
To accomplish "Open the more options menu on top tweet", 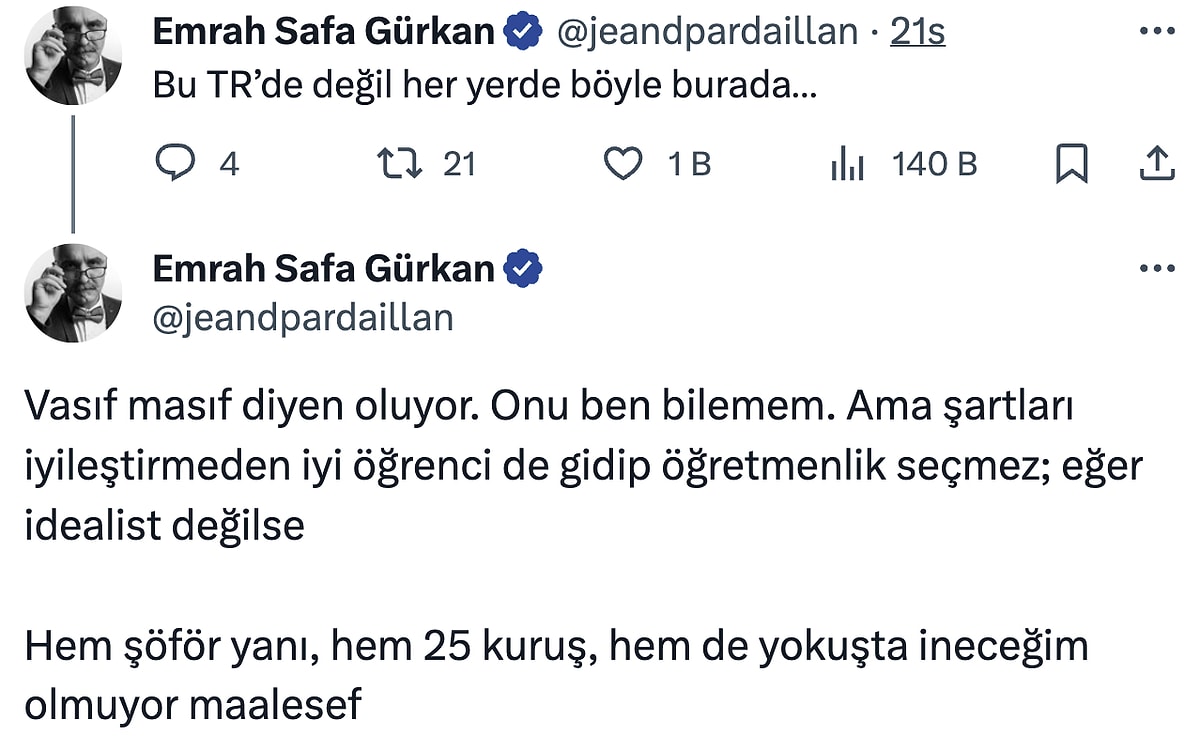I will [1155, 28].
